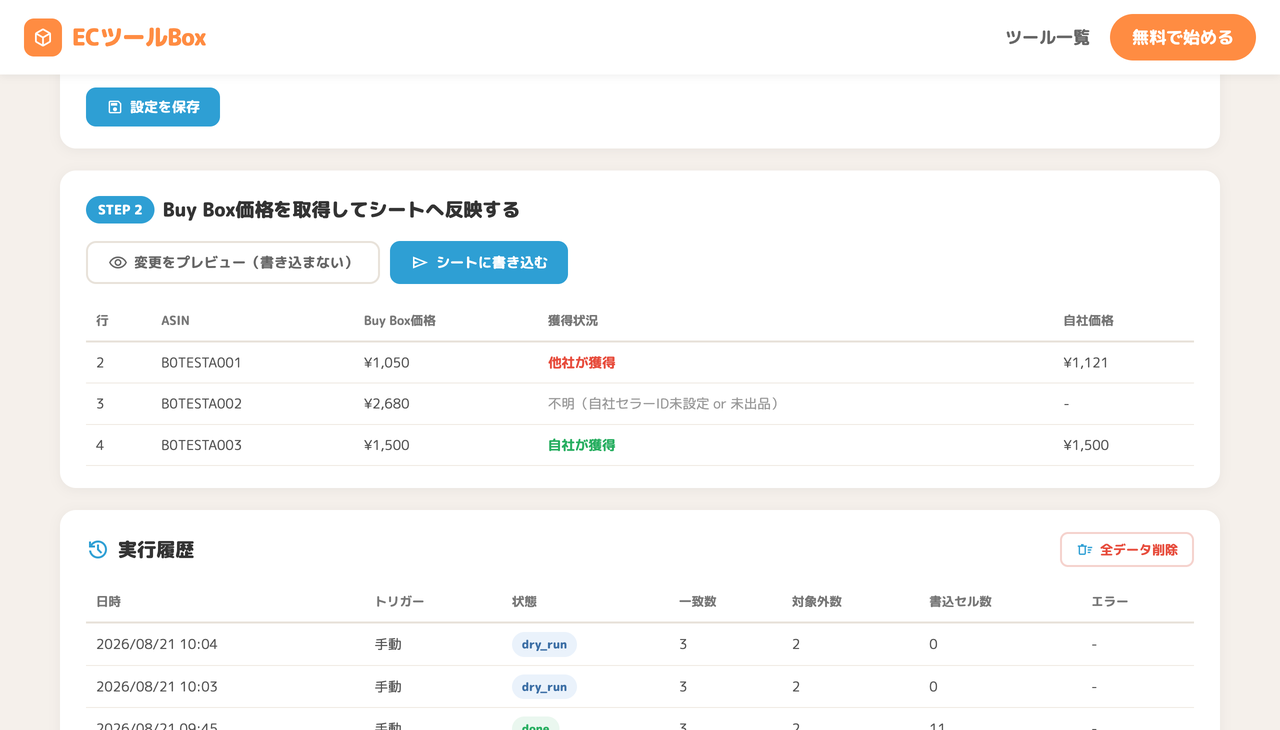The width and height of the screenshot is (1280, 730).
Task: Click the 実行履歴 section heading
Action: [x=156, y=549]
